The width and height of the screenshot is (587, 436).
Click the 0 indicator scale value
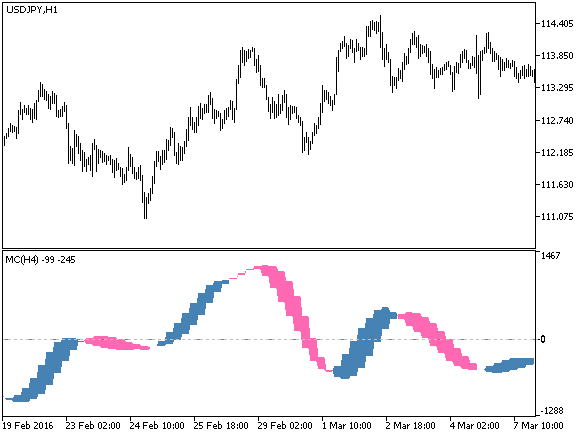(543, 339)
